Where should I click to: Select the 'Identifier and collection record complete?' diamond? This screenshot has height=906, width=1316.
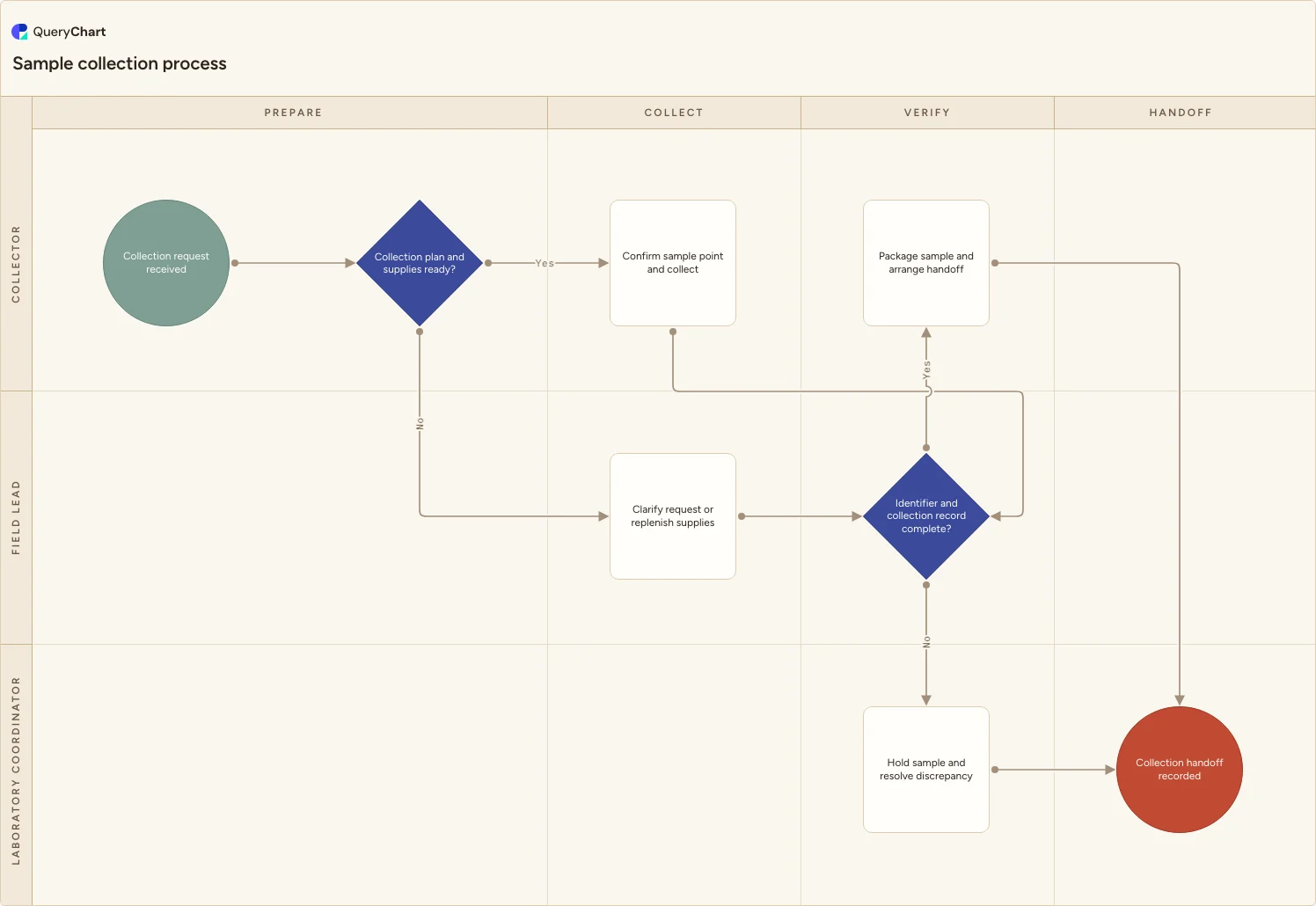pos(926,516)
